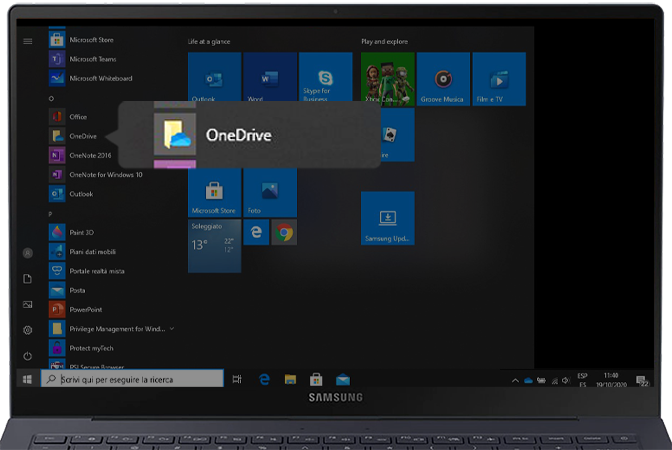
Task: Open the notification Action Center
Action: (x=642, y=380)
